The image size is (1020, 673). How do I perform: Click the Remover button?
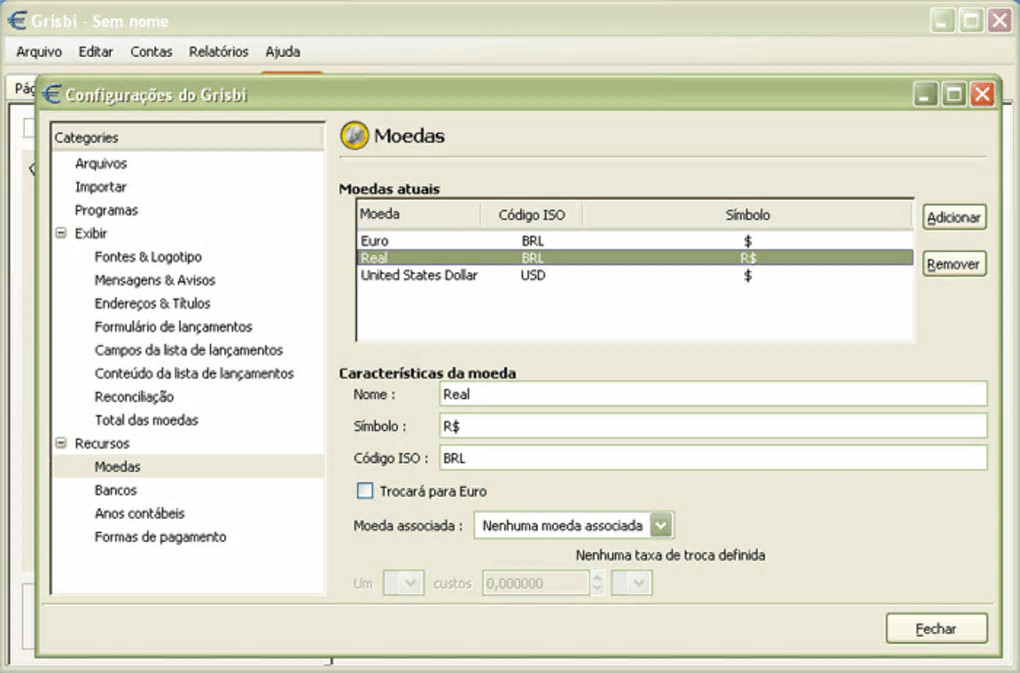pos(954,264)
